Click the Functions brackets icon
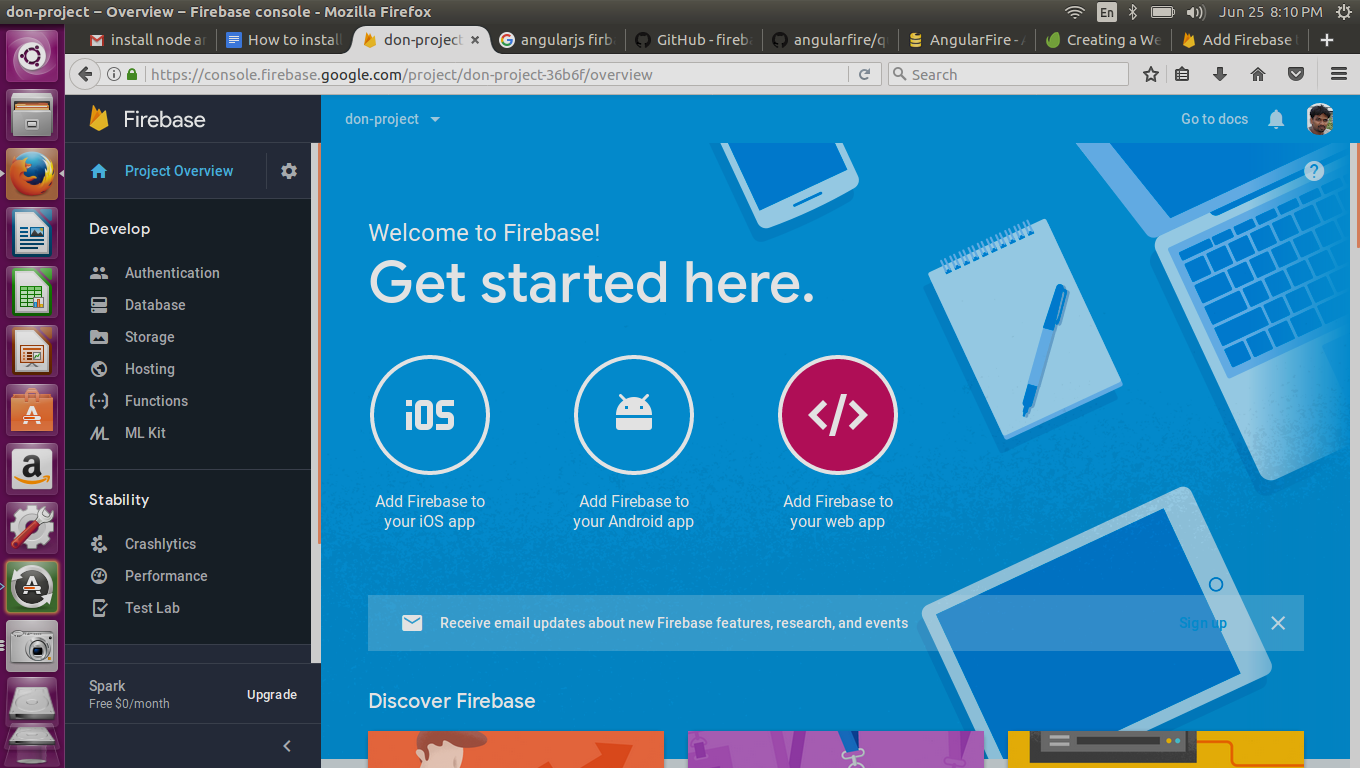Screen dimensions: 1360x768 click(x=99, y=401)
